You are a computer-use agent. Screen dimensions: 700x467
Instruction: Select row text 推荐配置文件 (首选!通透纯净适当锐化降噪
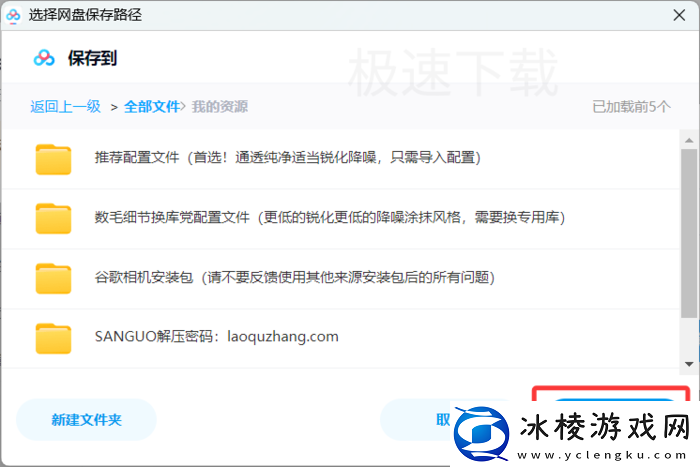pos(288,158)
